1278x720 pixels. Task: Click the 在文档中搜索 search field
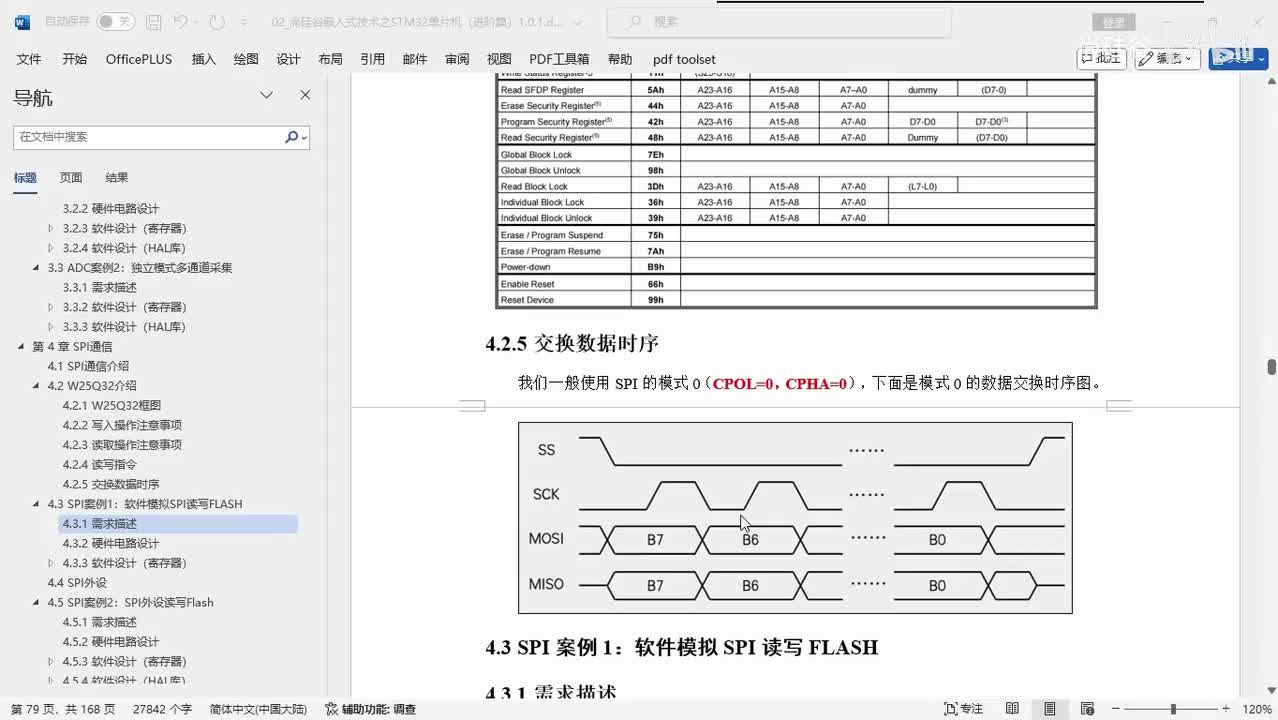(148, 137)
